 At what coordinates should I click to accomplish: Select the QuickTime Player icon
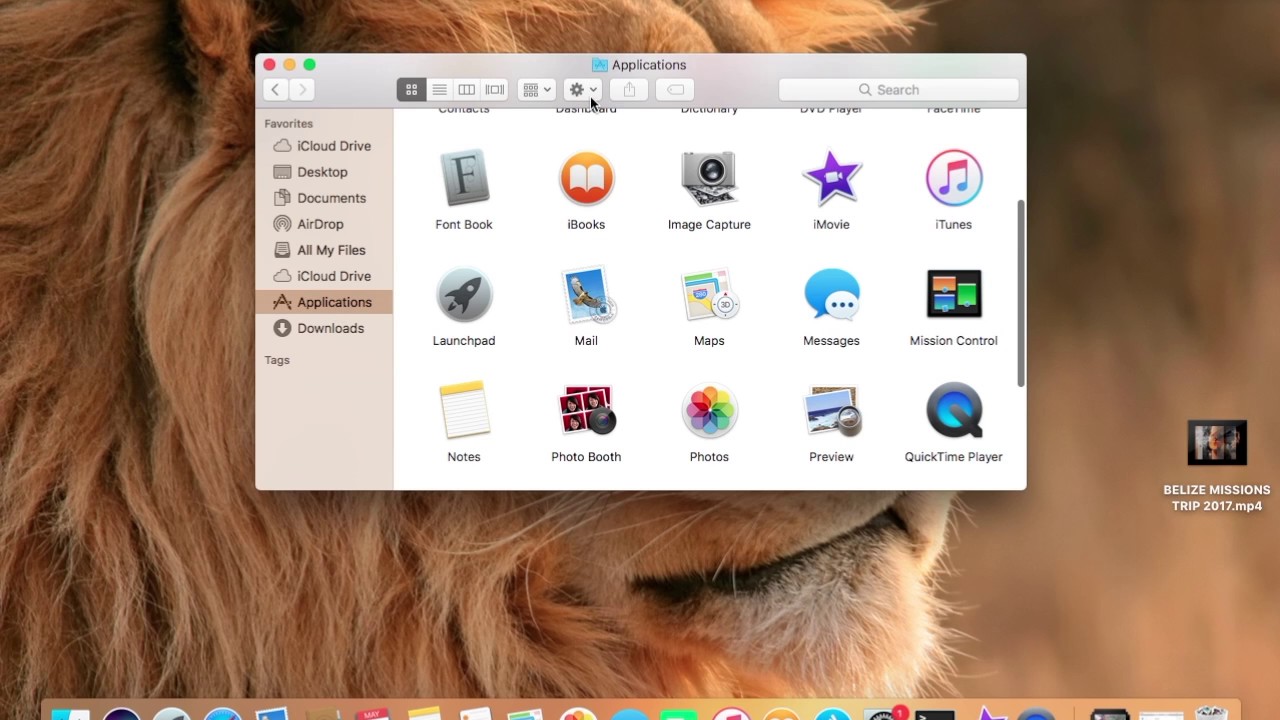954,410
